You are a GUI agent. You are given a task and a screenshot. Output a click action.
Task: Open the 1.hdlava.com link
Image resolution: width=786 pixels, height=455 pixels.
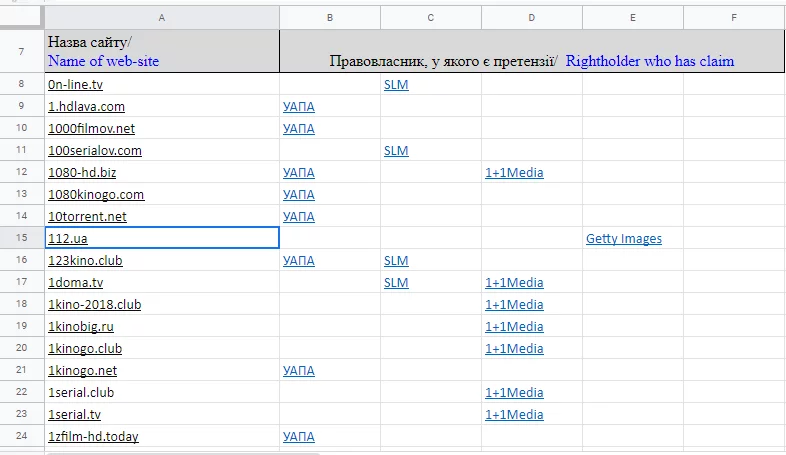(86, 107)
